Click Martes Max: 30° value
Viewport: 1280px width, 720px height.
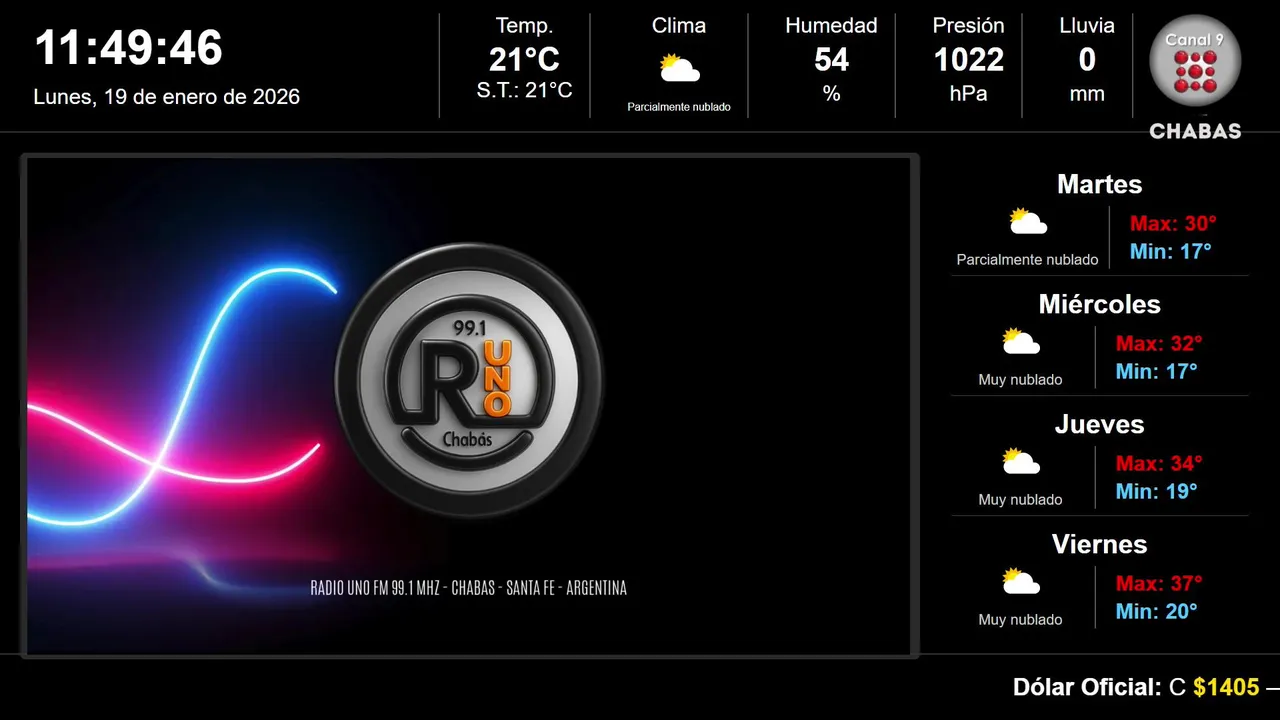pyautogui.click(x=1173, y=223)
